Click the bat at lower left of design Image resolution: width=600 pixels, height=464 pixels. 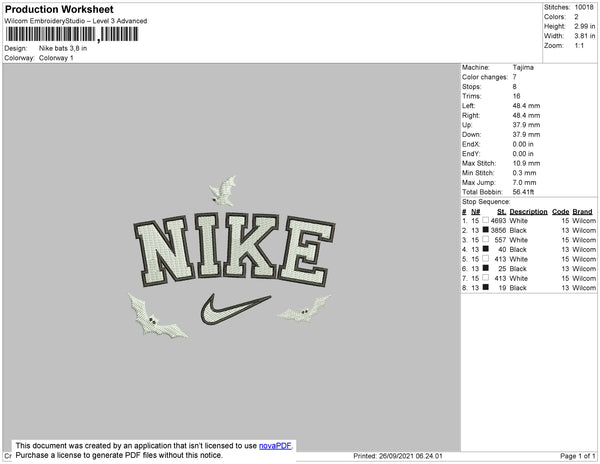click(156, 317)
